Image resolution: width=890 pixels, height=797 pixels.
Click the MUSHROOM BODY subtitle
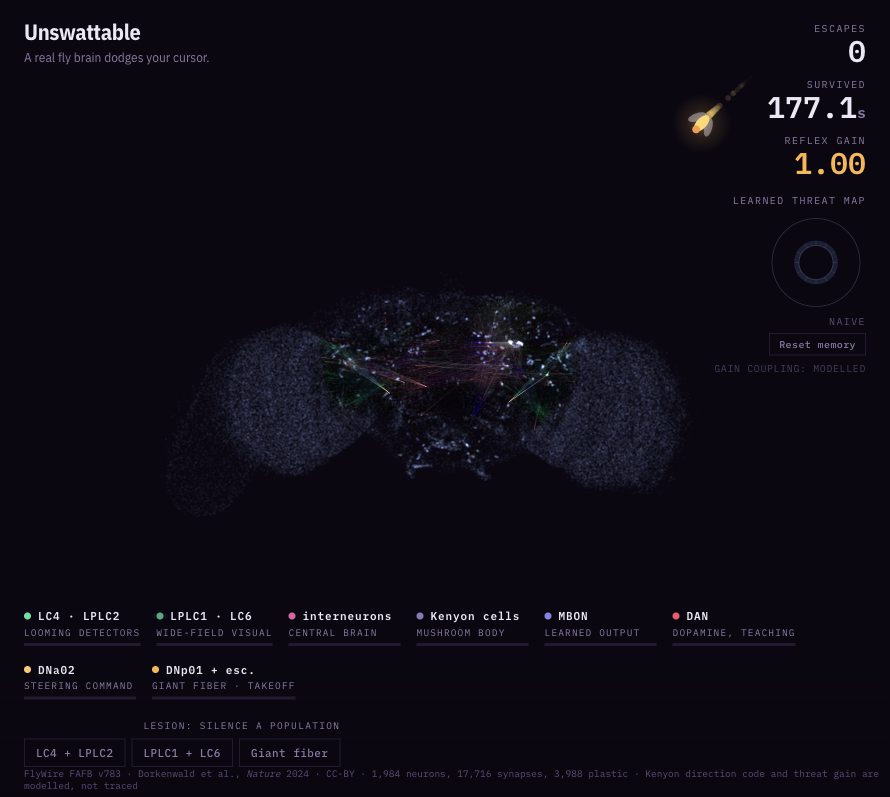[460, 632]
